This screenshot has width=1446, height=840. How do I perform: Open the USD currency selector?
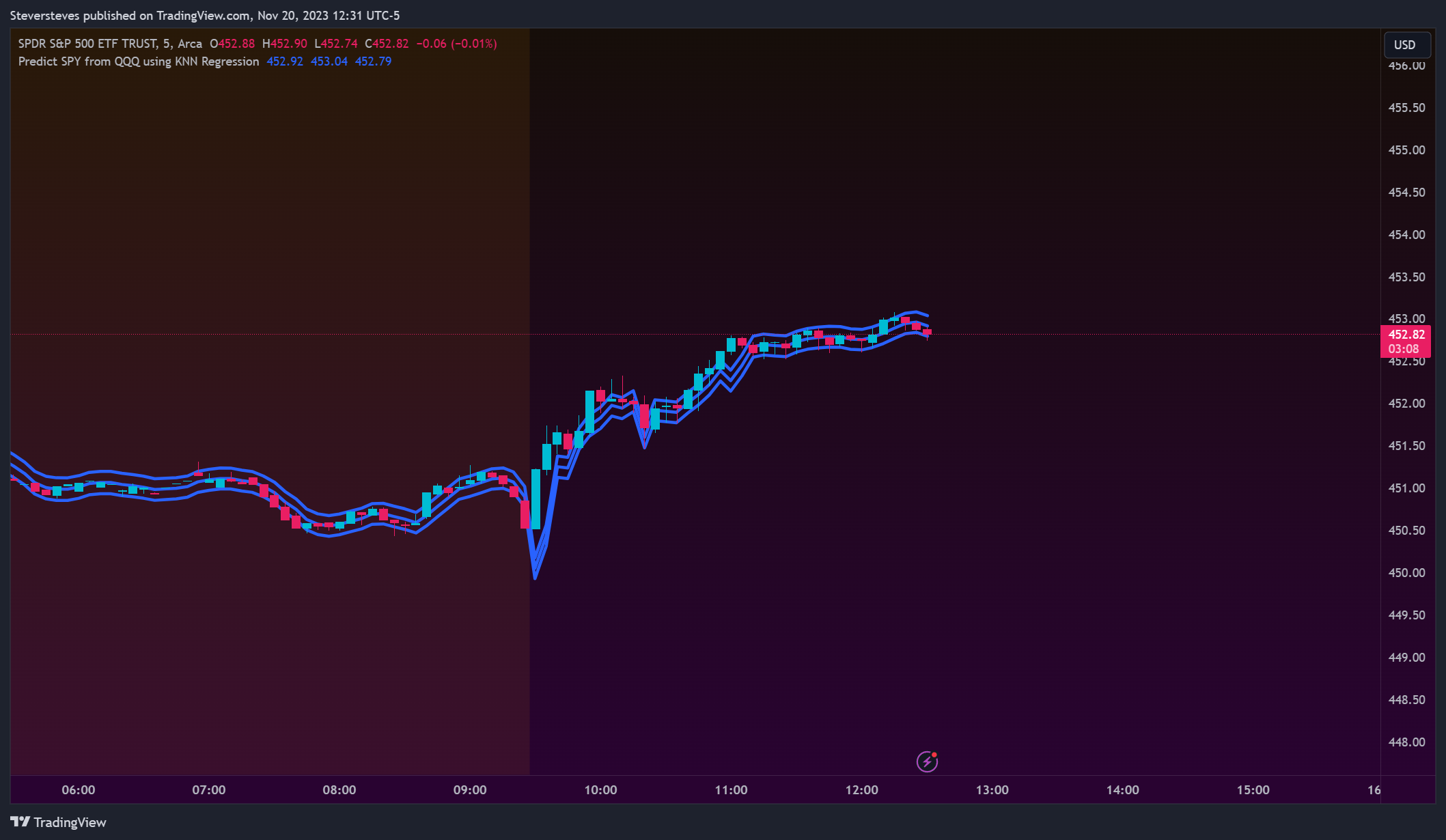click(x=1406, y=44)
